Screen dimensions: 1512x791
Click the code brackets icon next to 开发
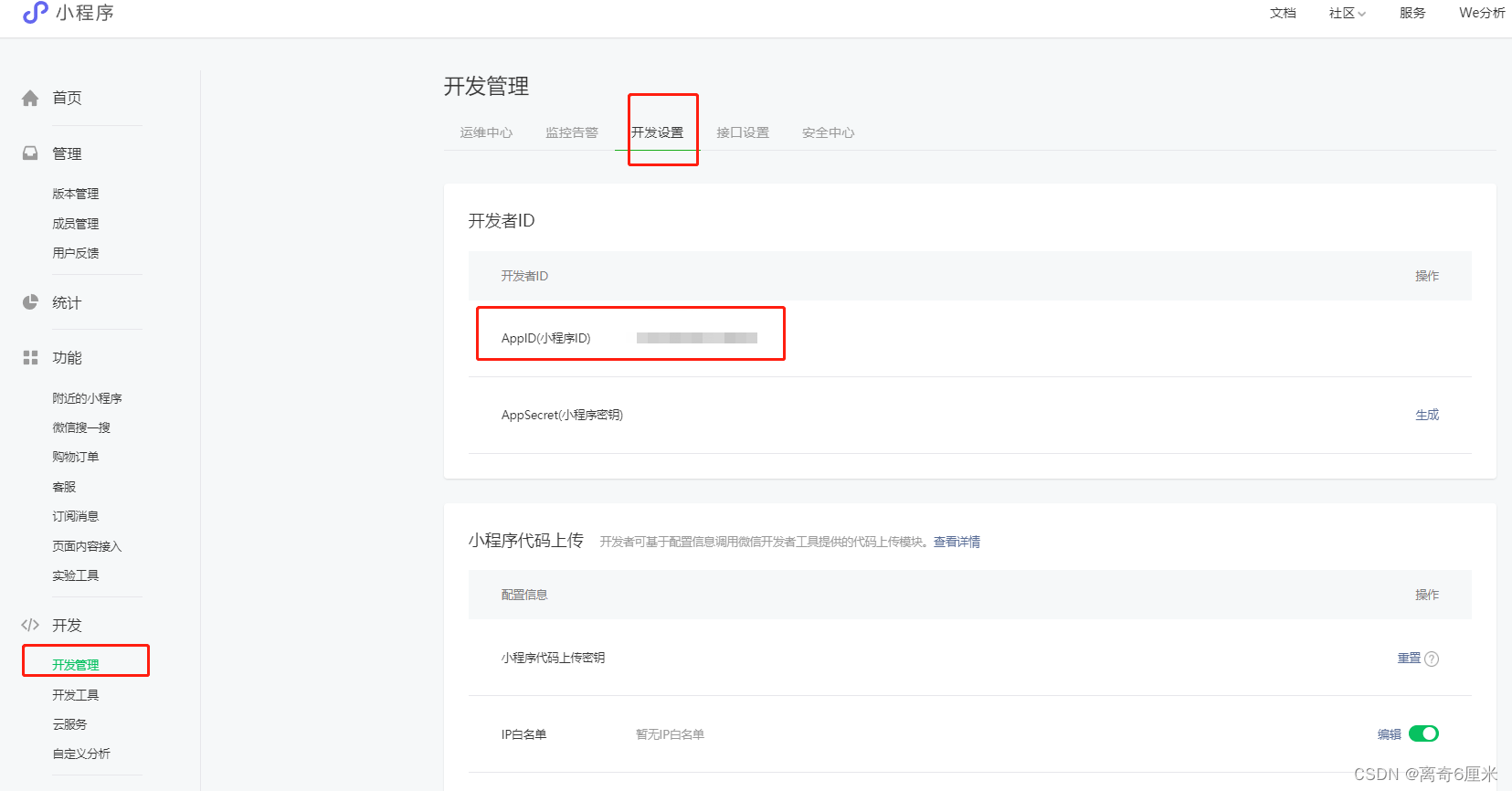[x=30, y=625]
